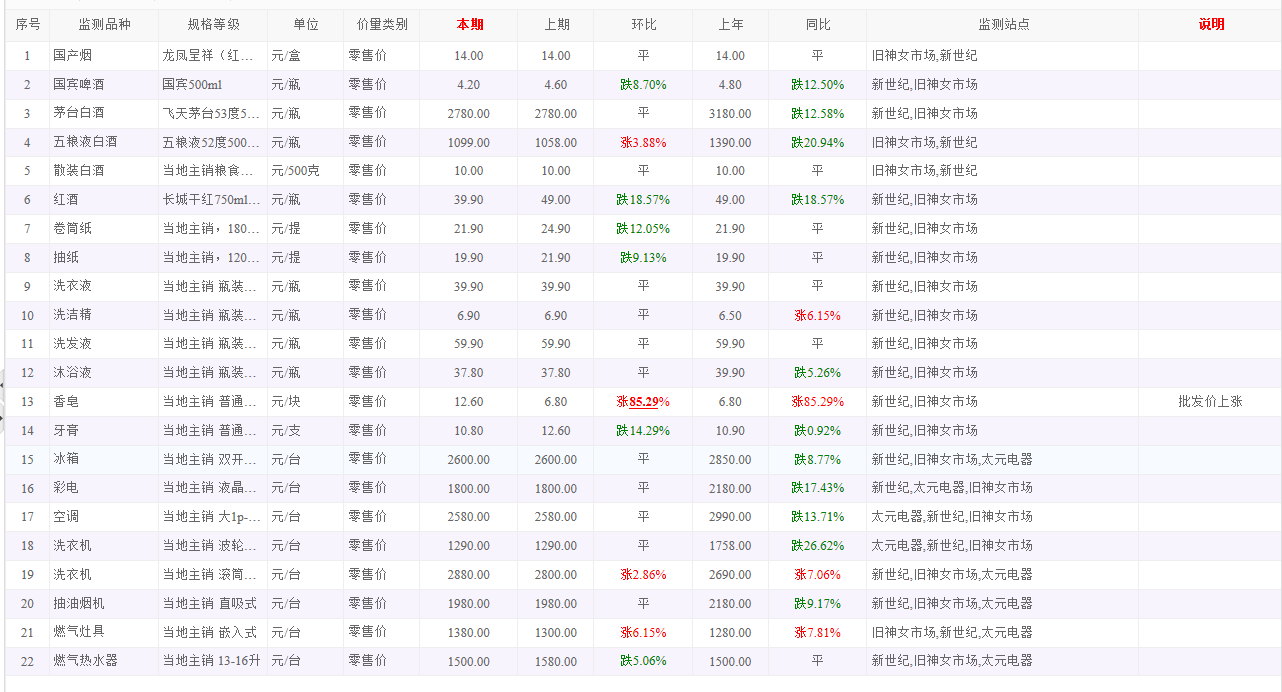The width and height of the screenshot is (1282, 692).
Task: Select the 国宾啤酒 product cell
Action: coord(79,85)
